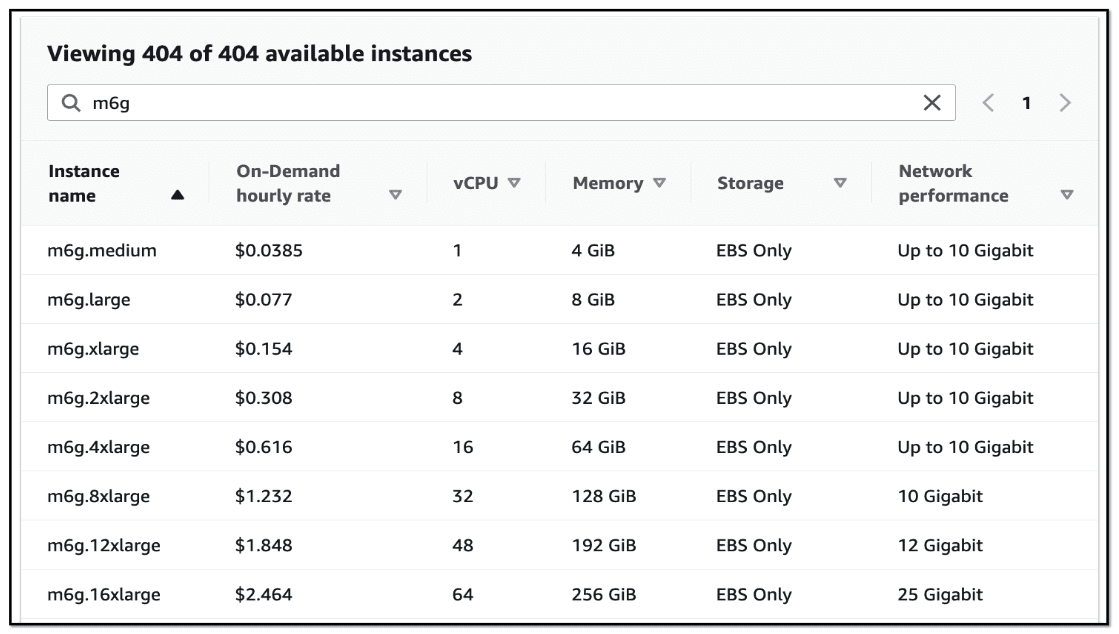Image resolution: width=1119 pixels, height=634 pixels.
Task: Sort by Network performance arrow
Action: click(1067, 195)
